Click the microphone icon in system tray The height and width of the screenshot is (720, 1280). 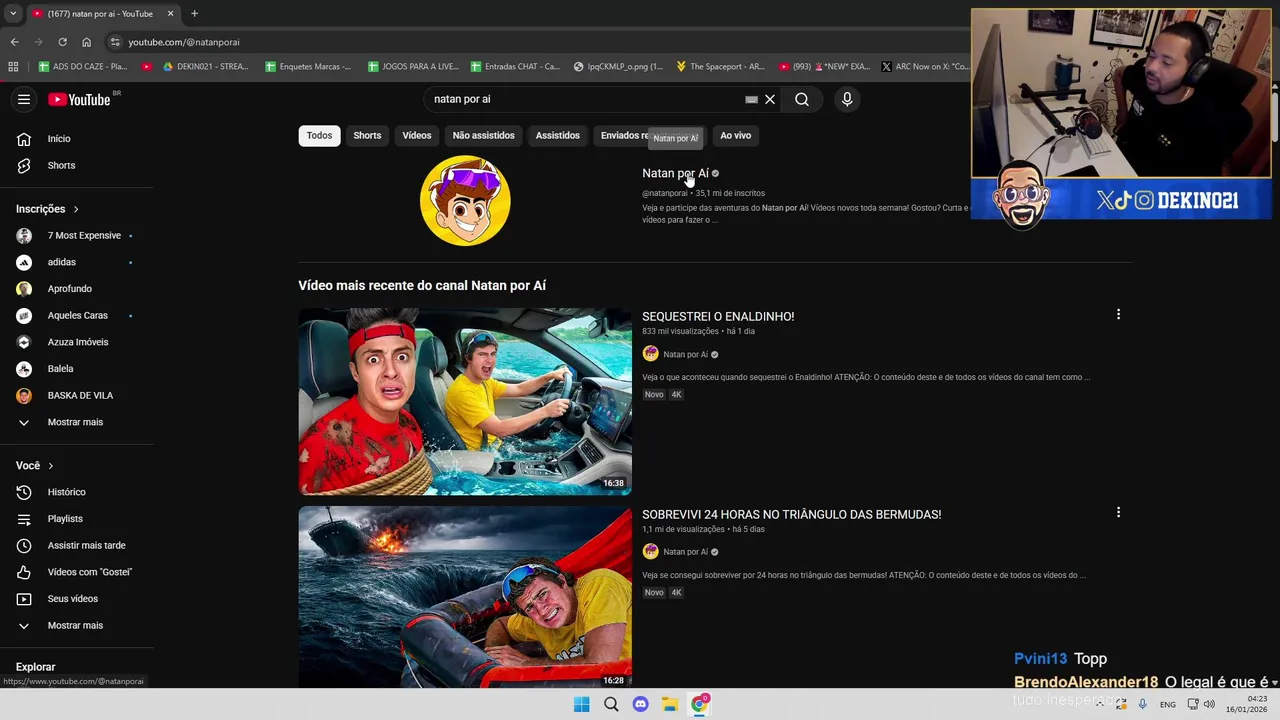tap(1142, 704)
